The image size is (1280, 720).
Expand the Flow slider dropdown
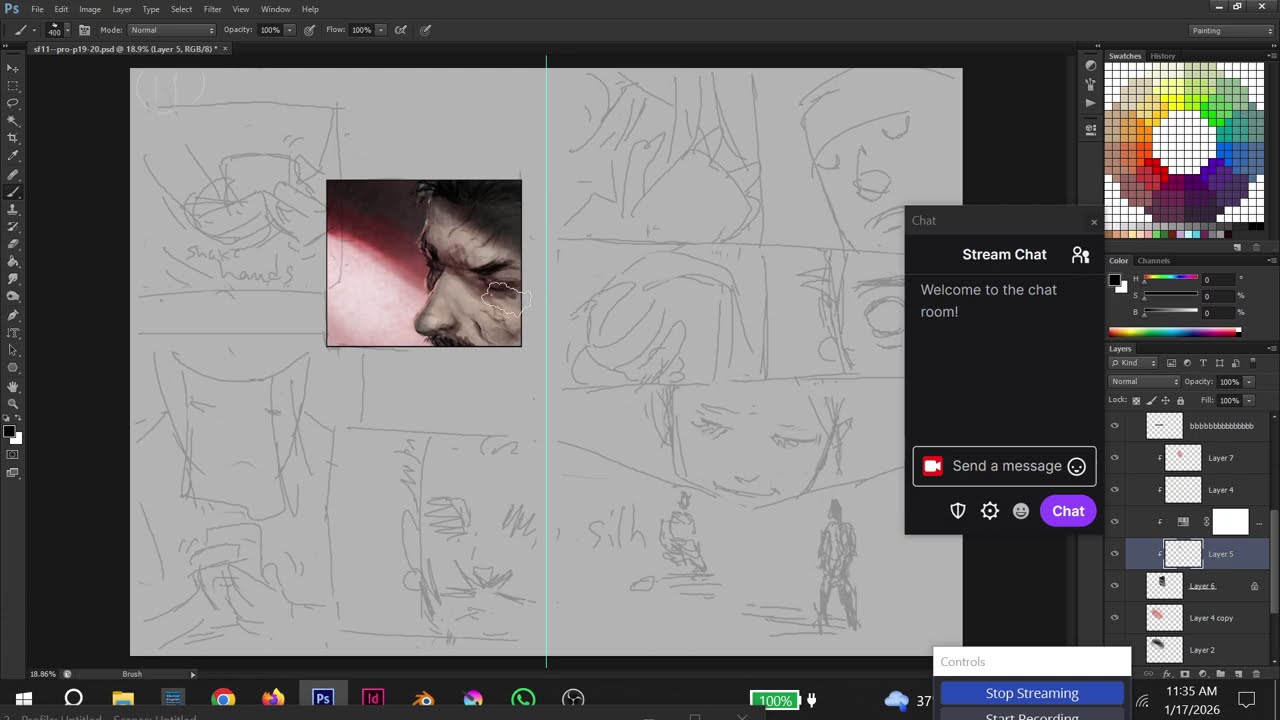(x=381, y=30)
